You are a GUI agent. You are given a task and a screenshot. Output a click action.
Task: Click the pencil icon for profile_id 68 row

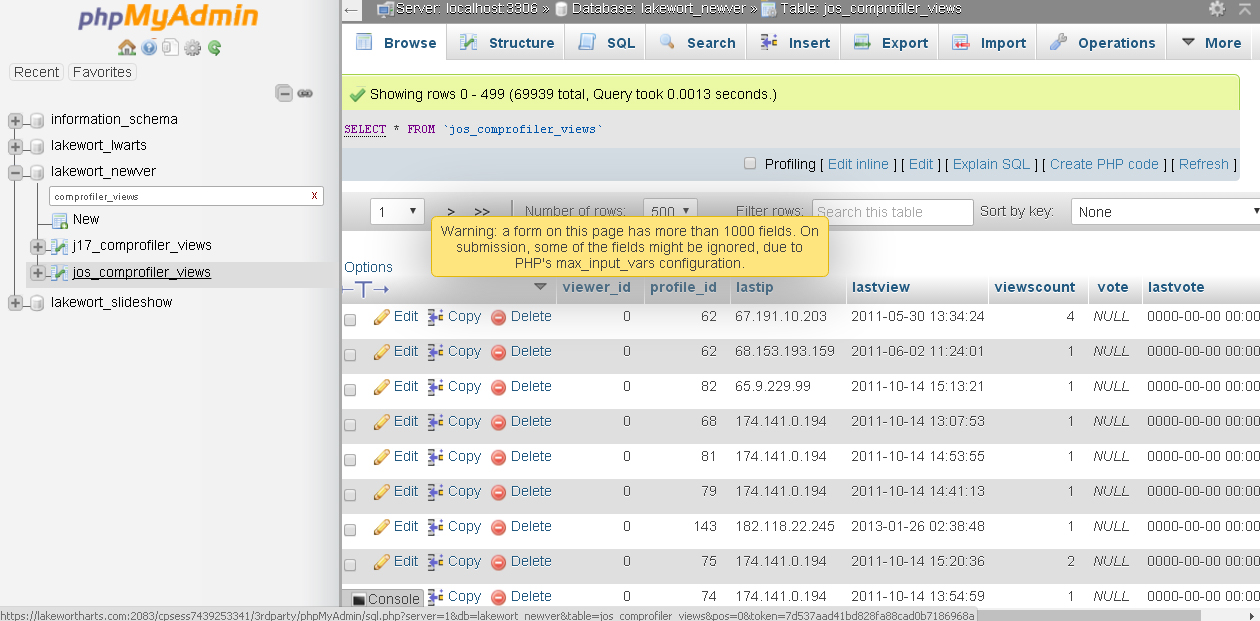point(381,422)
